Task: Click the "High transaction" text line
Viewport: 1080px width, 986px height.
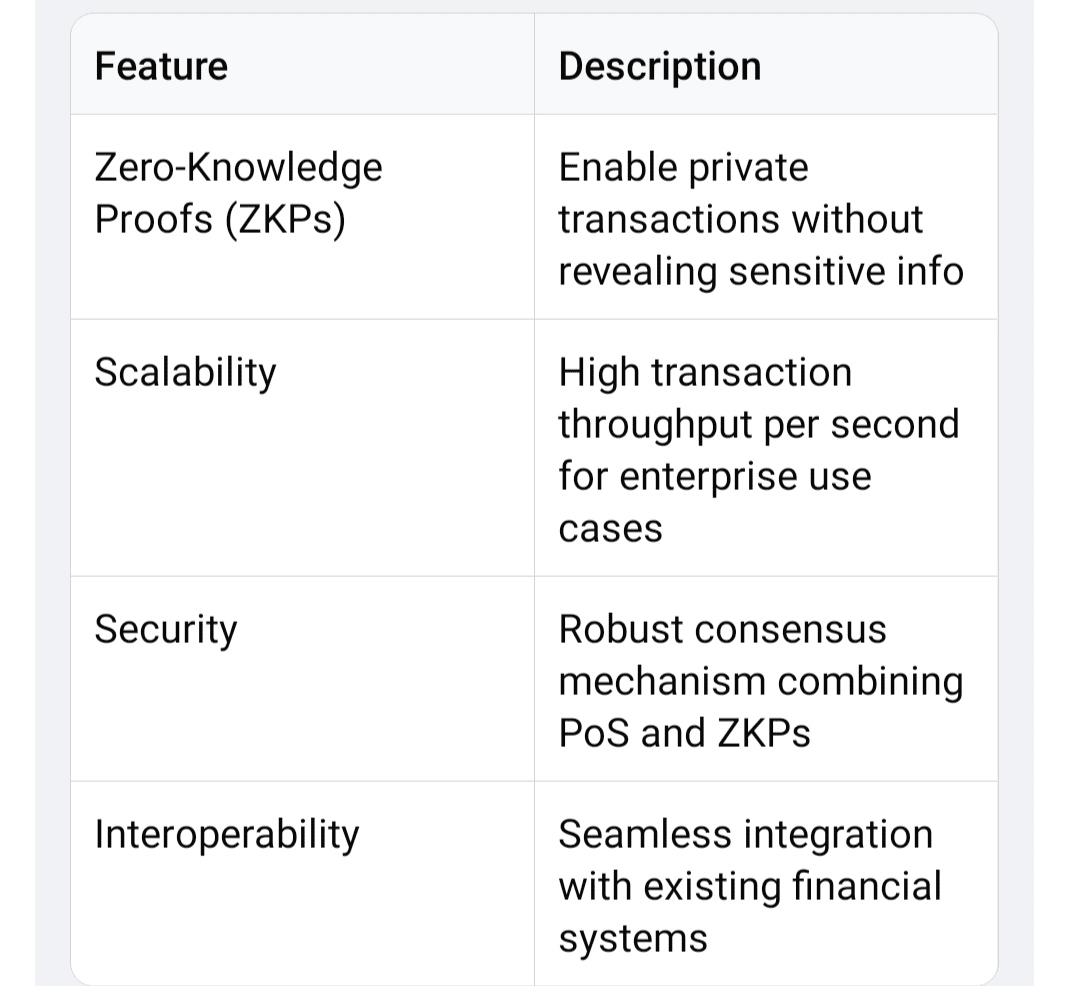Action: (x=705, y=372)
